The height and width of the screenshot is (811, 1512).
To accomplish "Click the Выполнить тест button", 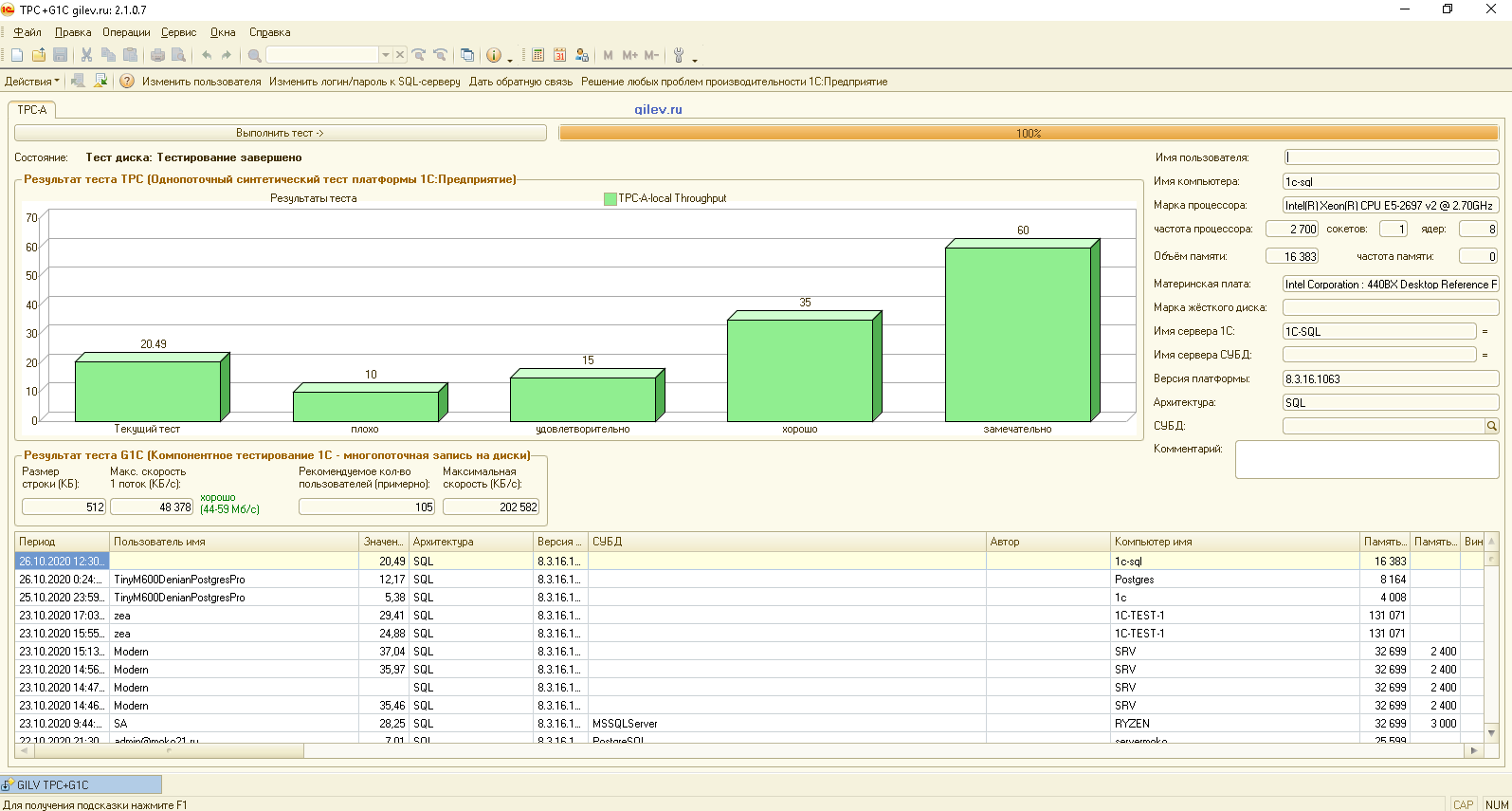I will point(281,134).
